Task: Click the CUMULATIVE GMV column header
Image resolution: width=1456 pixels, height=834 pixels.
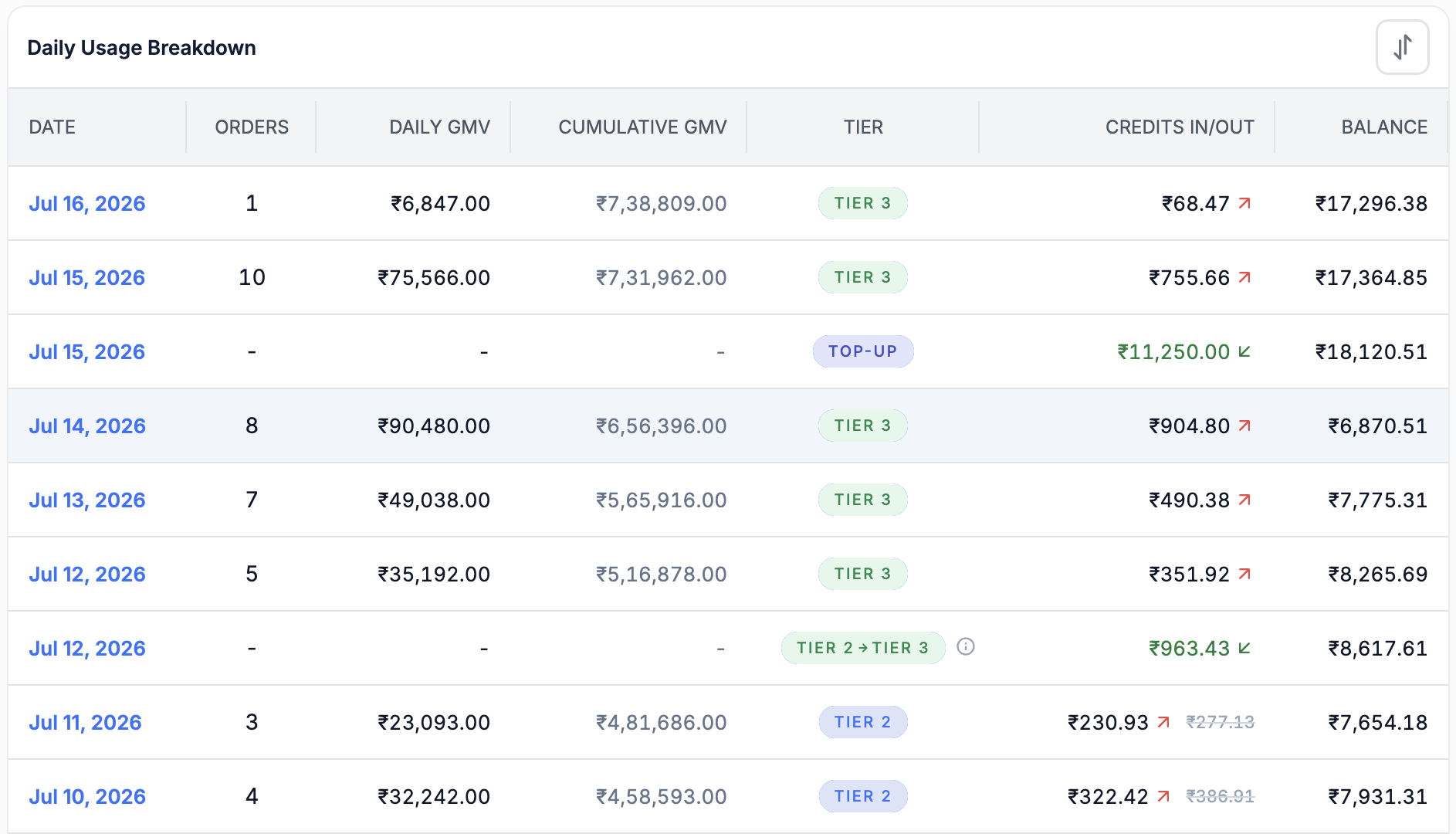Action: point(642,127)
